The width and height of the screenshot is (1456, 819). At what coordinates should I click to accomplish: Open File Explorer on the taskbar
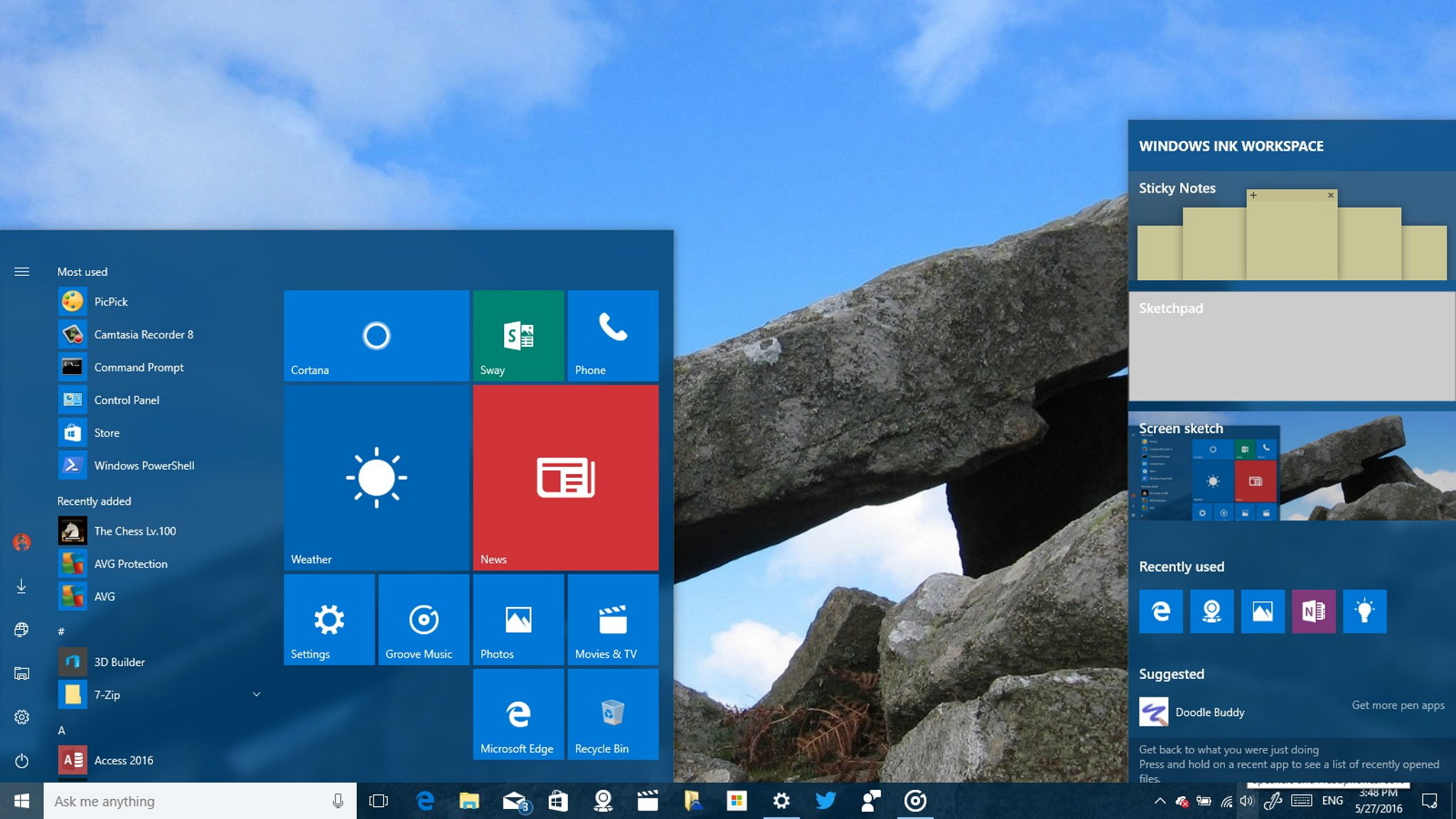[x=469, y=801]
